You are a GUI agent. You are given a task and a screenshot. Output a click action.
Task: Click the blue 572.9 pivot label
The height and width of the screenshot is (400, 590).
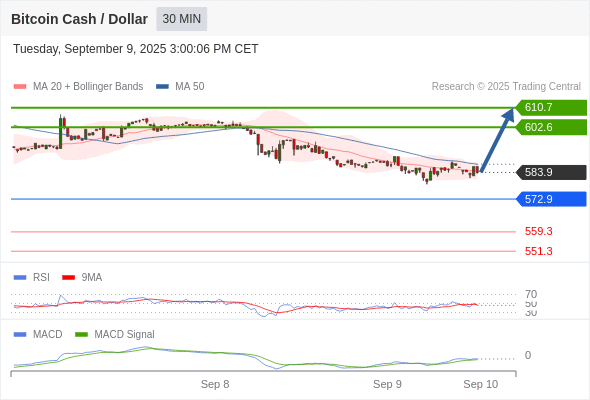tap(551, 199)
